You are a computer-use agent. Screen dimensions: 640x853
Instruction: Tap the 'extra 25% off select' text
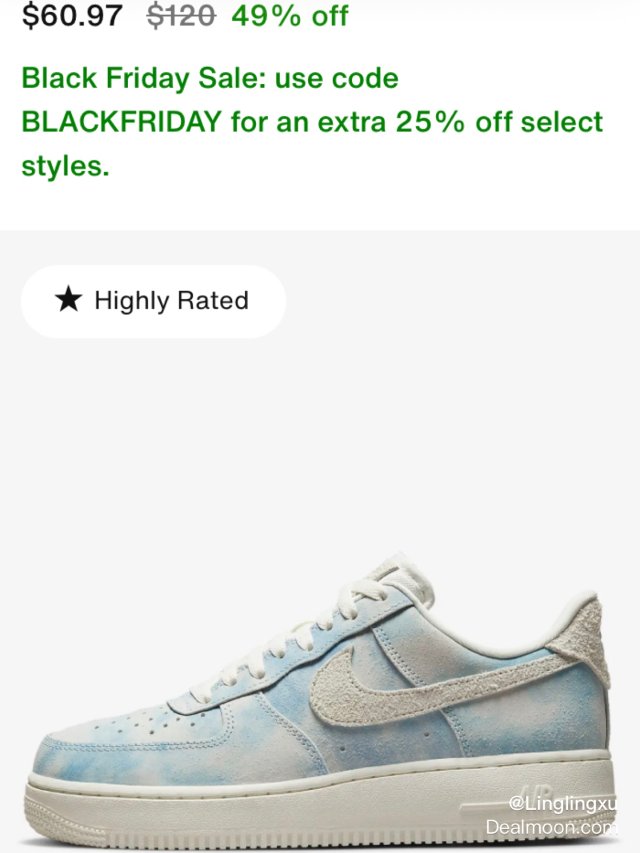(470, 122)
